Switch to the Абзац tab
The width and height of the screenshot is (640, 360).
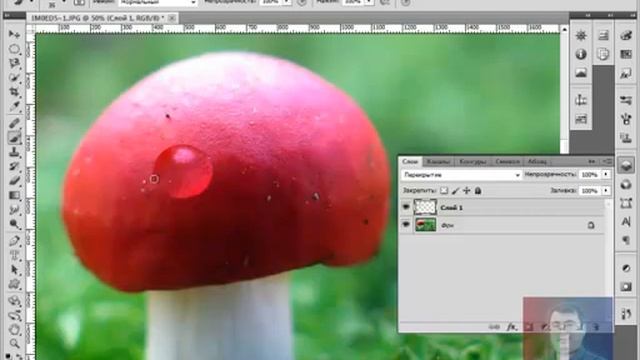[537, 162]
